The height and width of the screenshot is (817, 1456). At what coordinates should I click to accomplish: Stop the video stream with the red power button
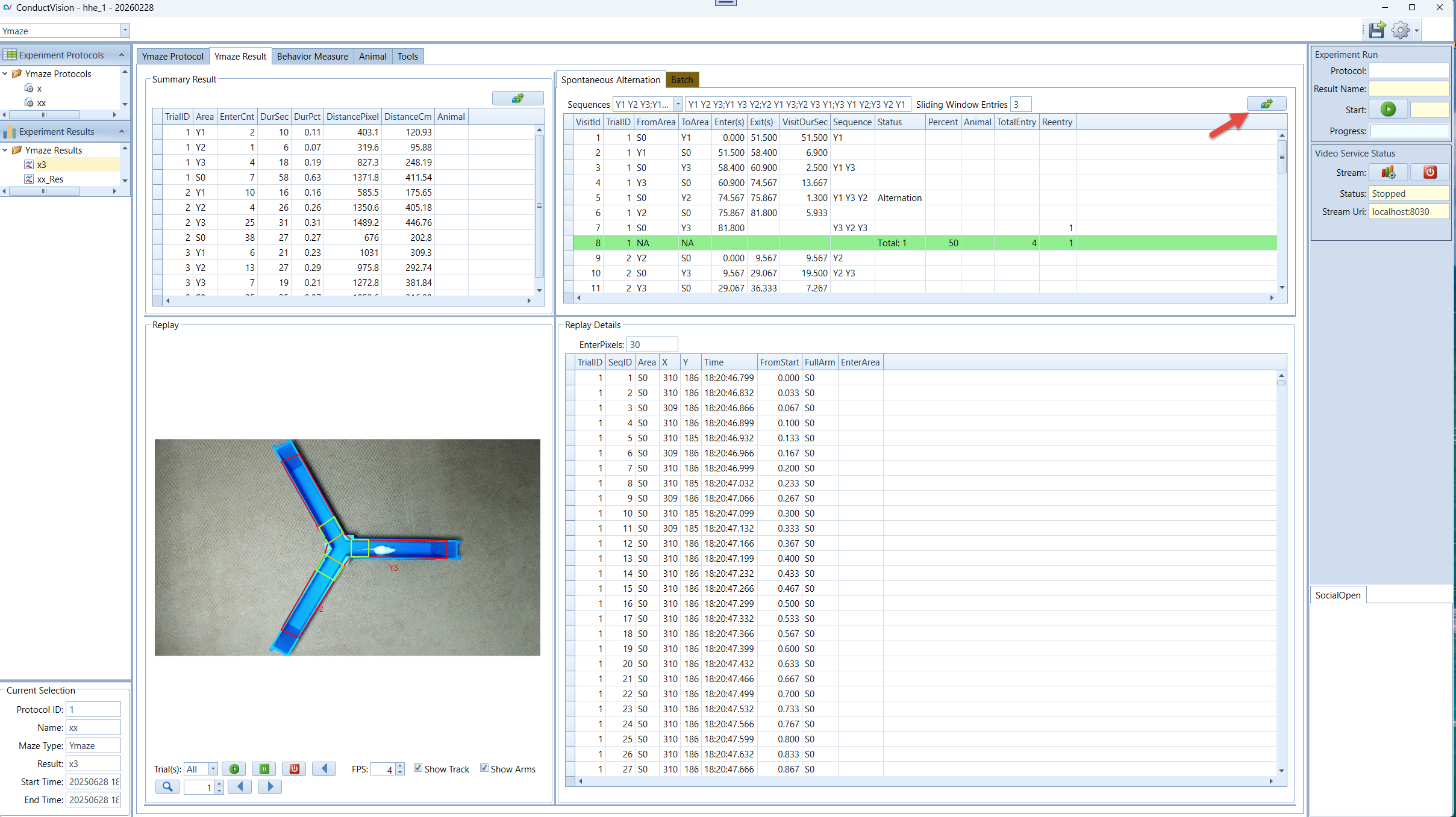[1429, 173]
